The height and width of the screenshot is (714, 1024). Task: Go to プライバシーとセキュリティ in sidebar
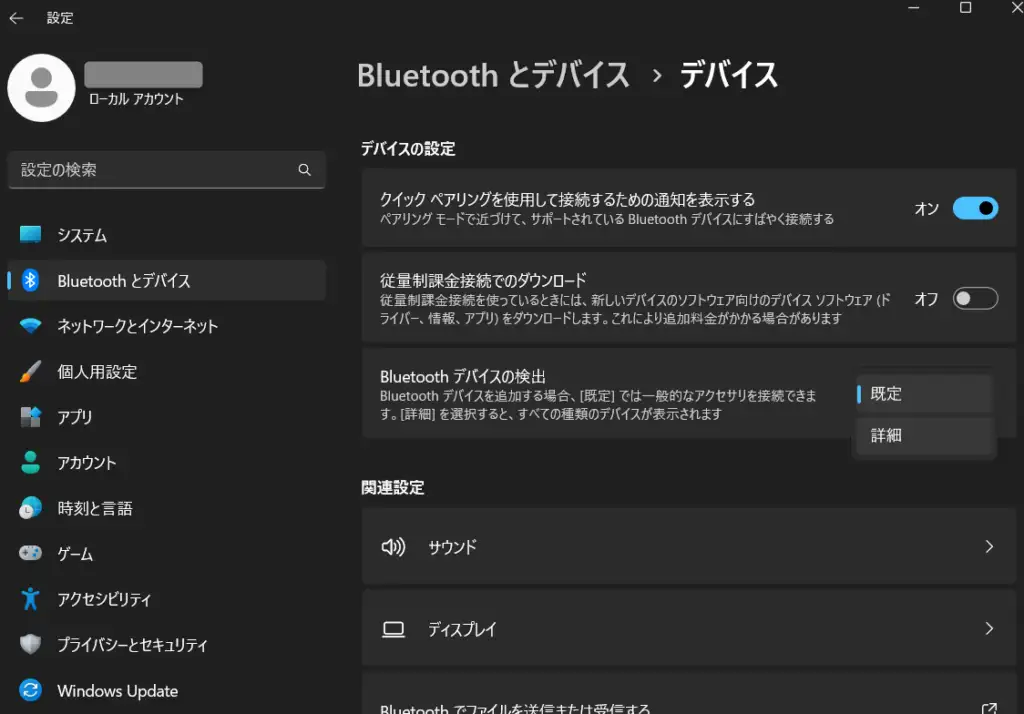(x=132, y=645)
